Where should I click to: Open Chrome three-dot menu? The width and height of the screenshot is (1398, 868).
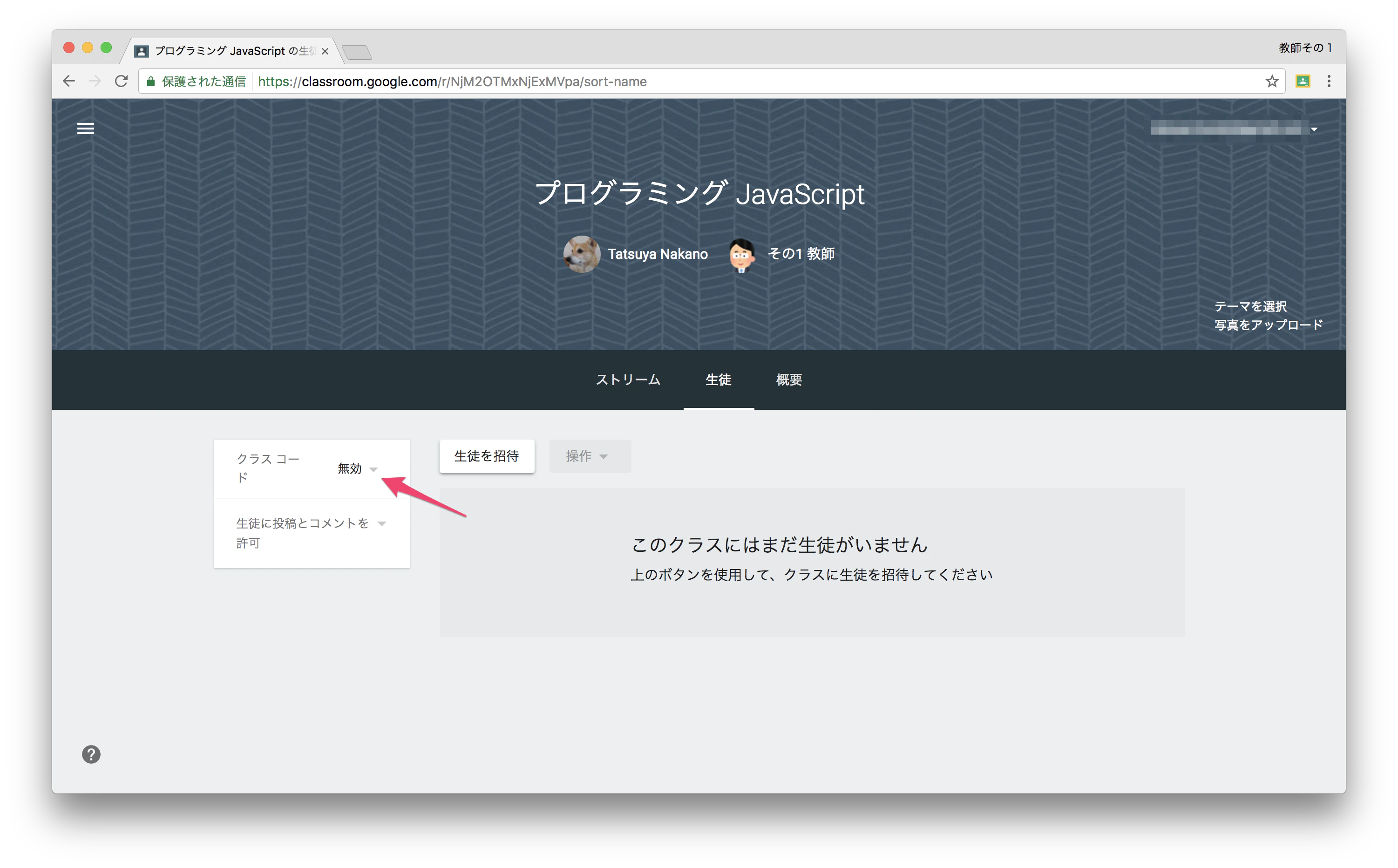(1329, 81)
